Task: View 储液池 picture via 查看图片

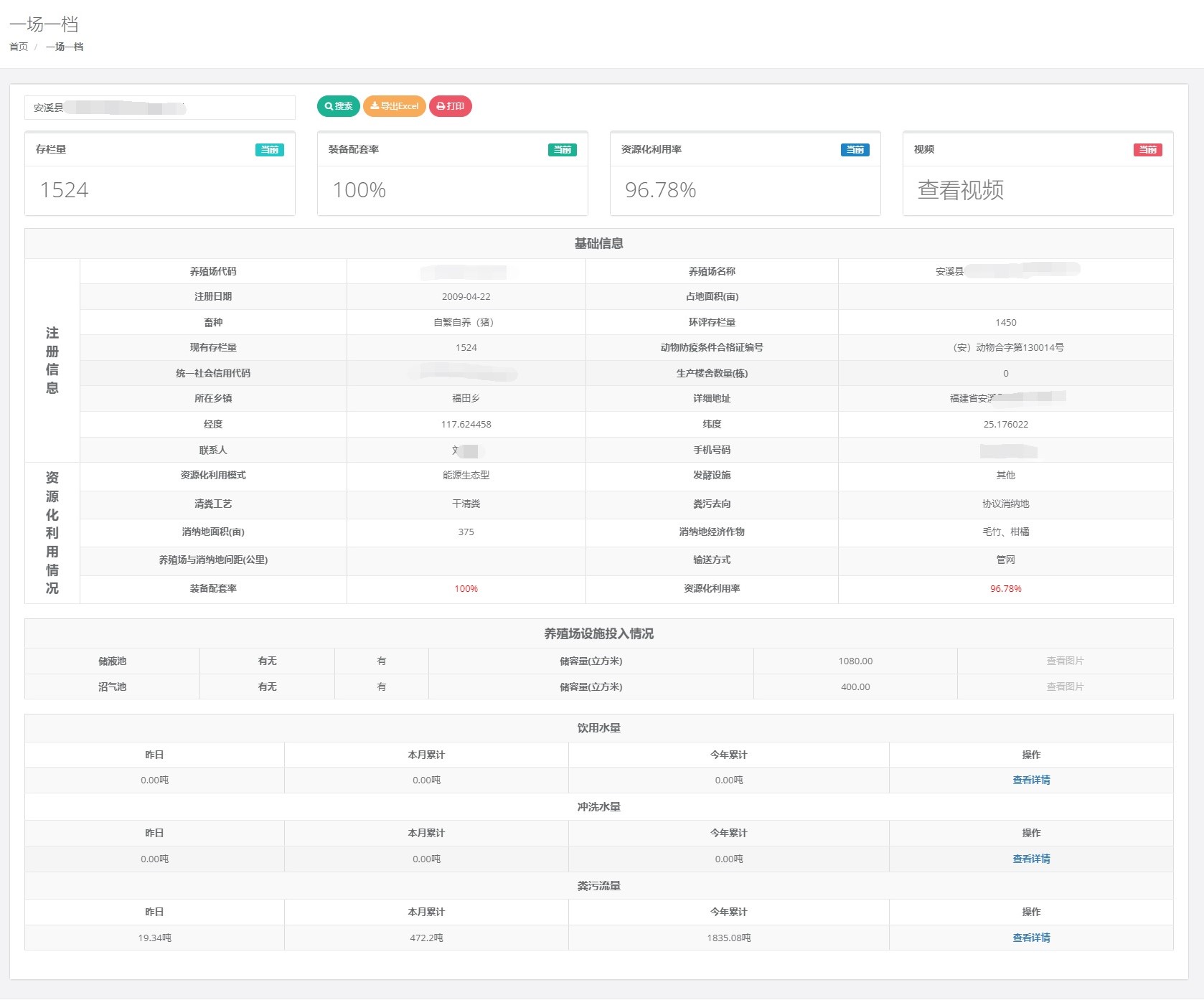Action: 1065,661
